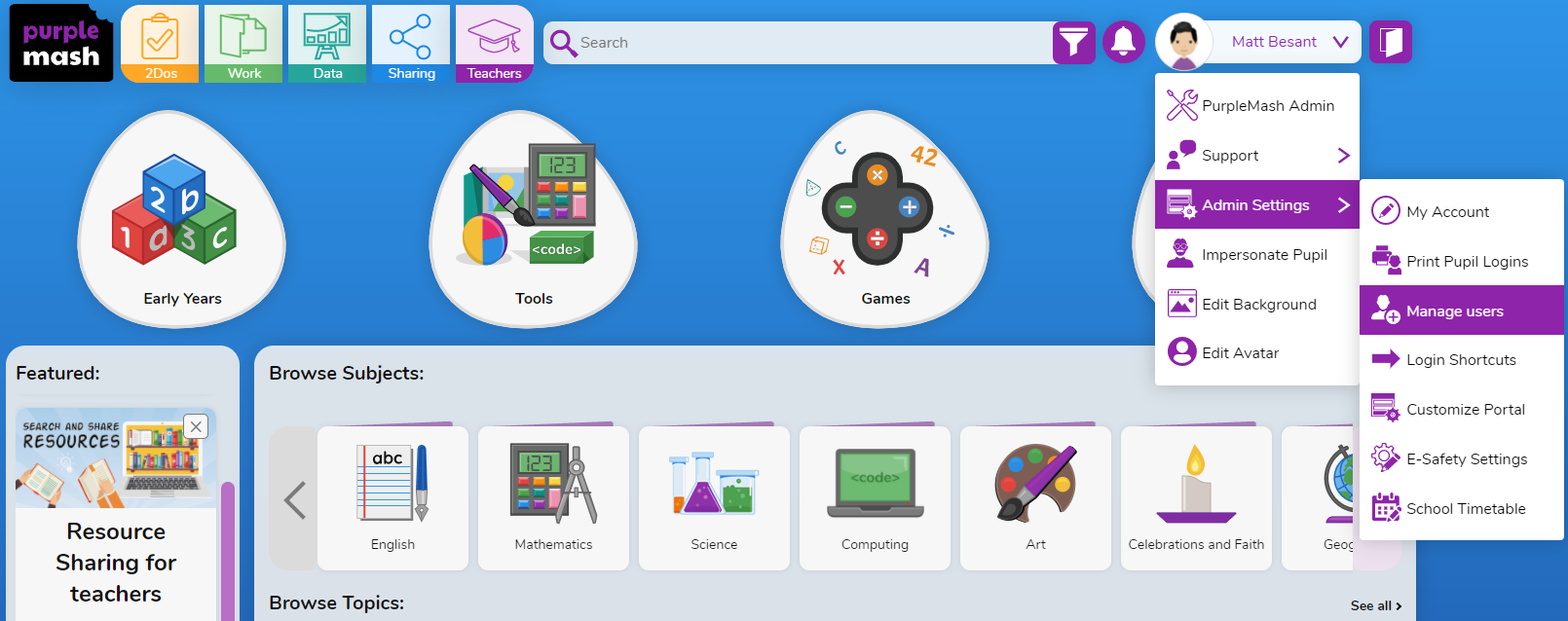Image resolution: width=1568 pixels, height=621 pixels.
Task: Click the PurpleMash Admin wrench icon
Action: (1181, 105)
